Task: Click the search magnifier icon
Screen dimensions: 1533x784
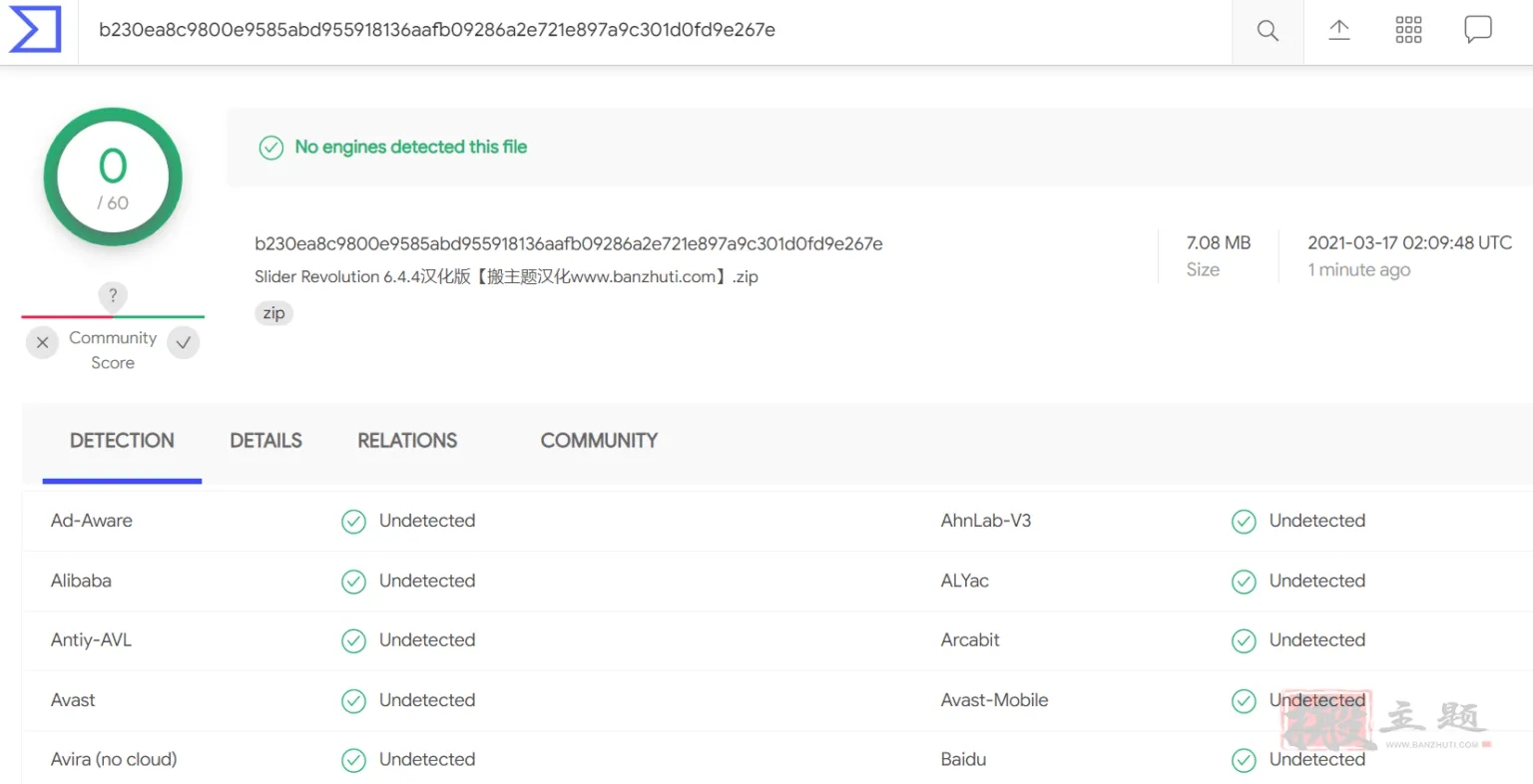Action: tap(1268, 31)
